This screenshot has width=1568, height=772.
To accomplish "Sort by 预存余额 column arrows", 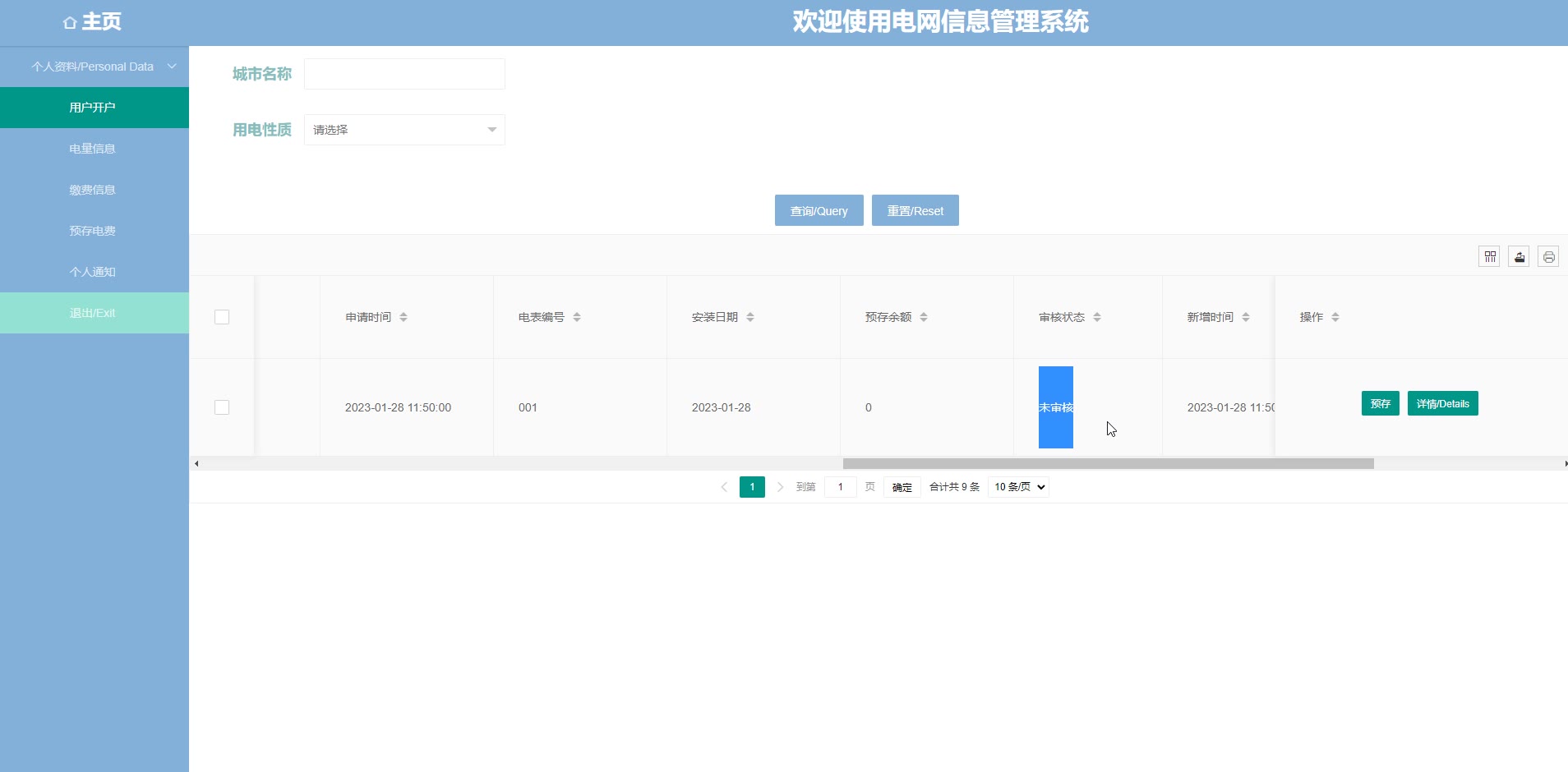I will pyautogui.click(x=924, y=317).
